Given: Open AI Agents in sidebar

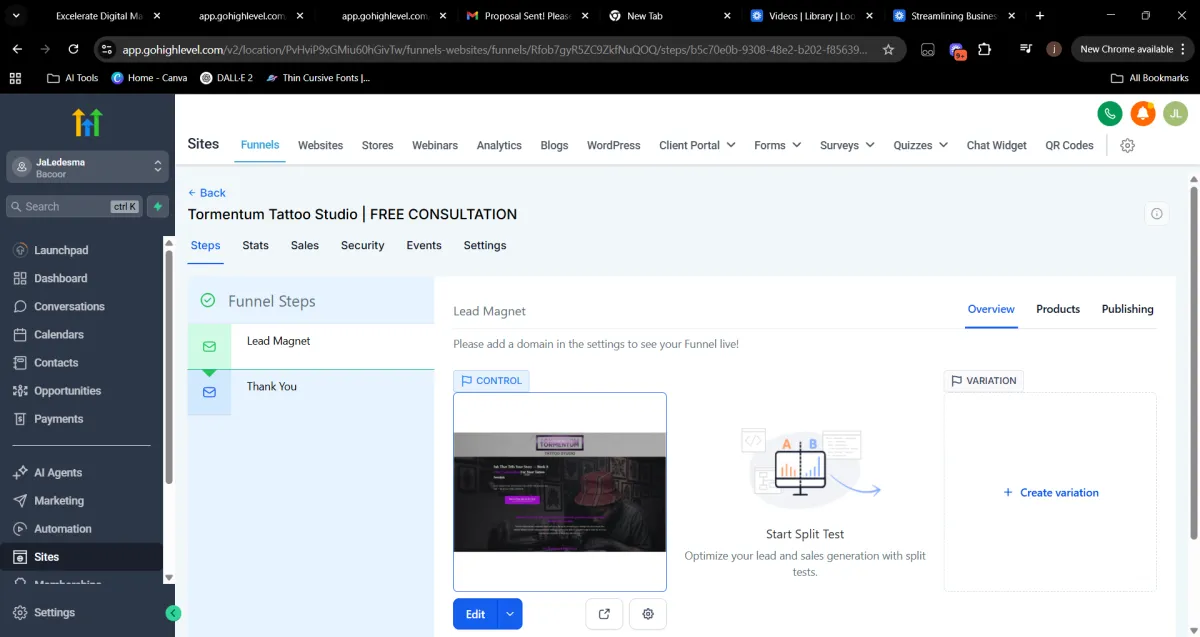Looking at the screenshot, I should pos(58,472).
